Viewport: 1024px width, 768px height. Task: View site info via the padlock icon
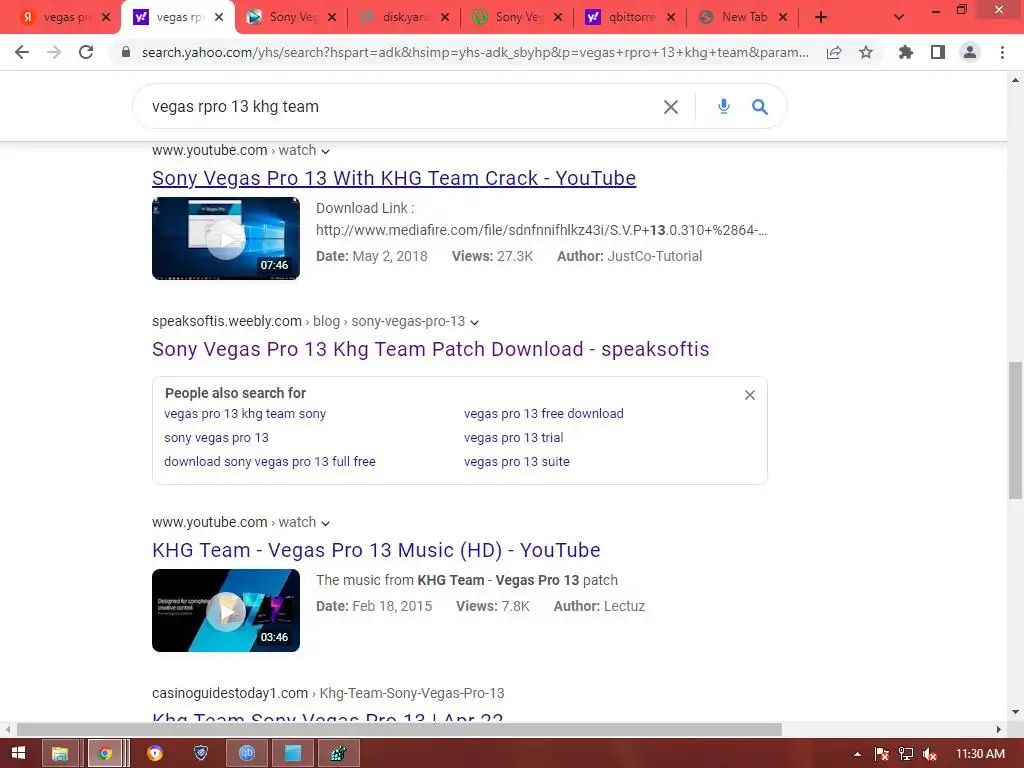tap(126, 52)
